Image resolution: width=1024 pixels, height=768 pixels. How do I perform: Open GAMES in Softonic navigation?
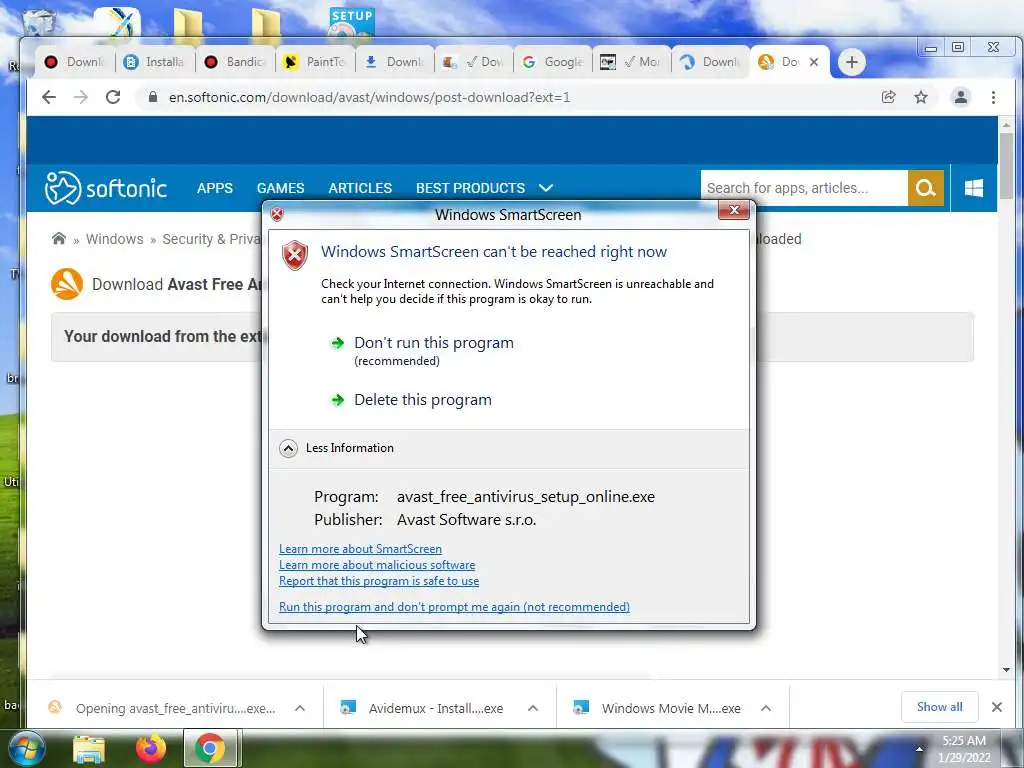pyautogui.click(x=280, y=188)
